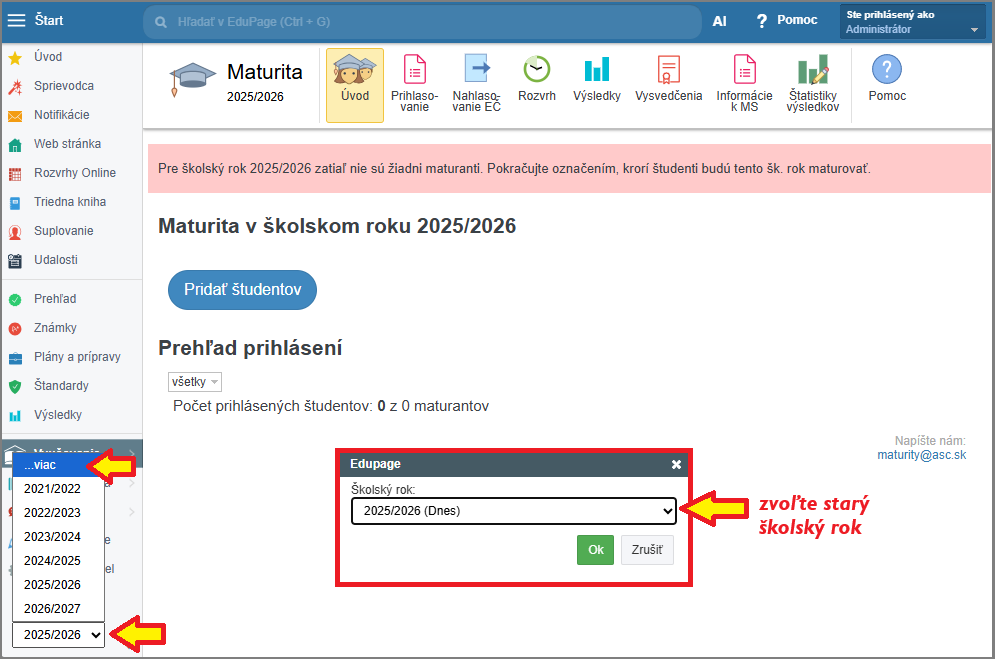The image size is (995, 659).
Task: Expand the 2025/2026 year selector in sidebar
Action: click(x=58, y=635)
